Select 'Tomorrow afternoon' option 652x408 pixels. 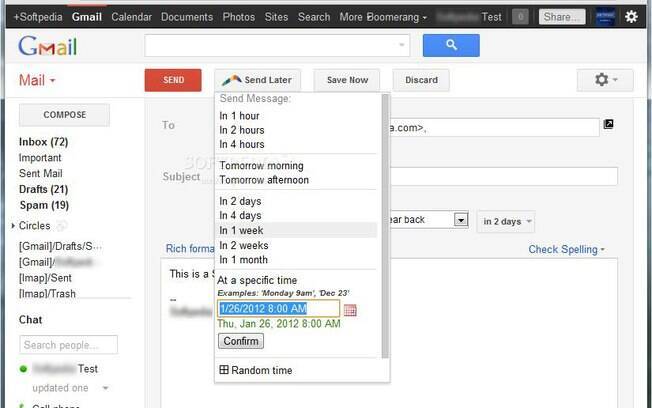264,180
